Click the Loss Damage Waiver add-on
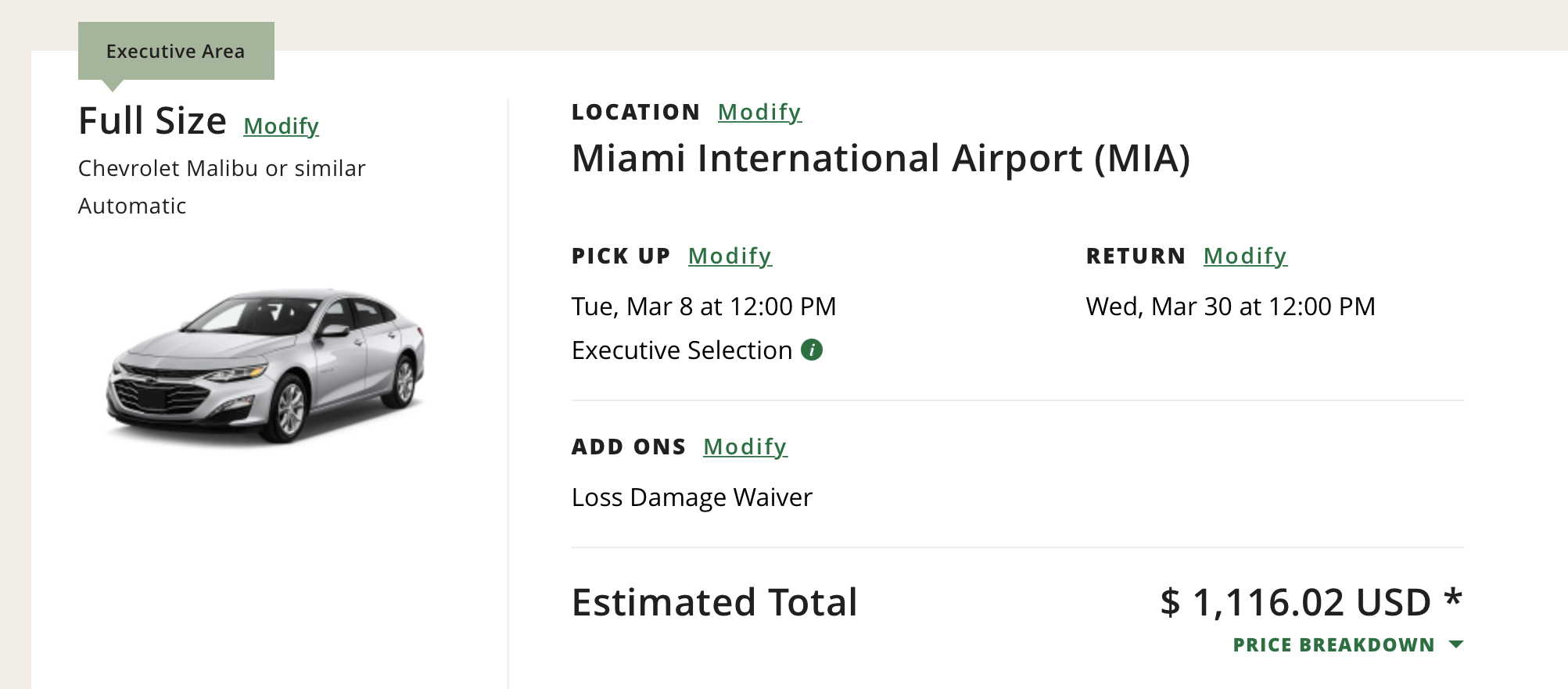Screen dimensions: 1568x689 pos(692,497)
